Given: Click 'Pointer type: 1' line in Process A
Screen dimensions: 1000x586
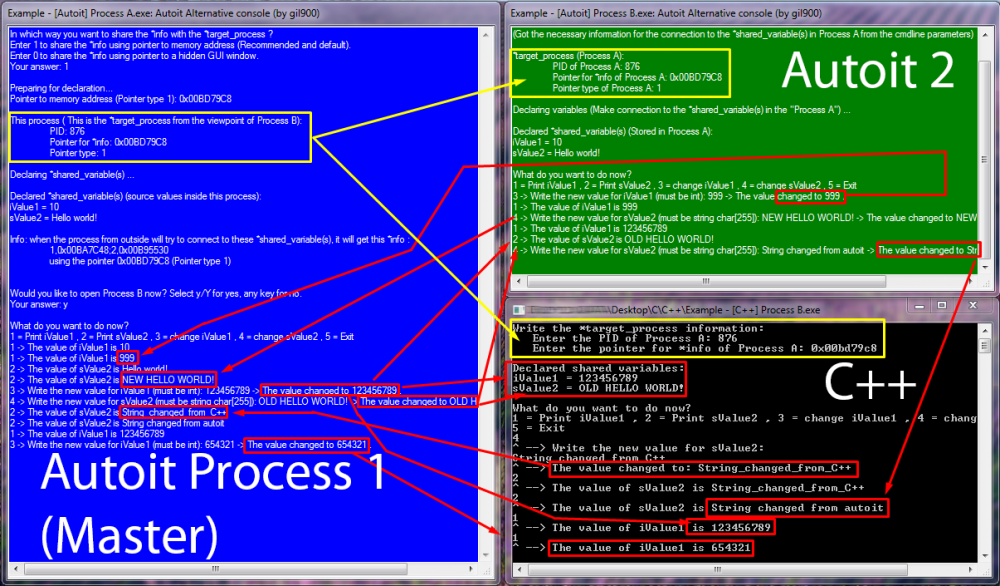Looking at the screenshot, I should coord(78,153).
